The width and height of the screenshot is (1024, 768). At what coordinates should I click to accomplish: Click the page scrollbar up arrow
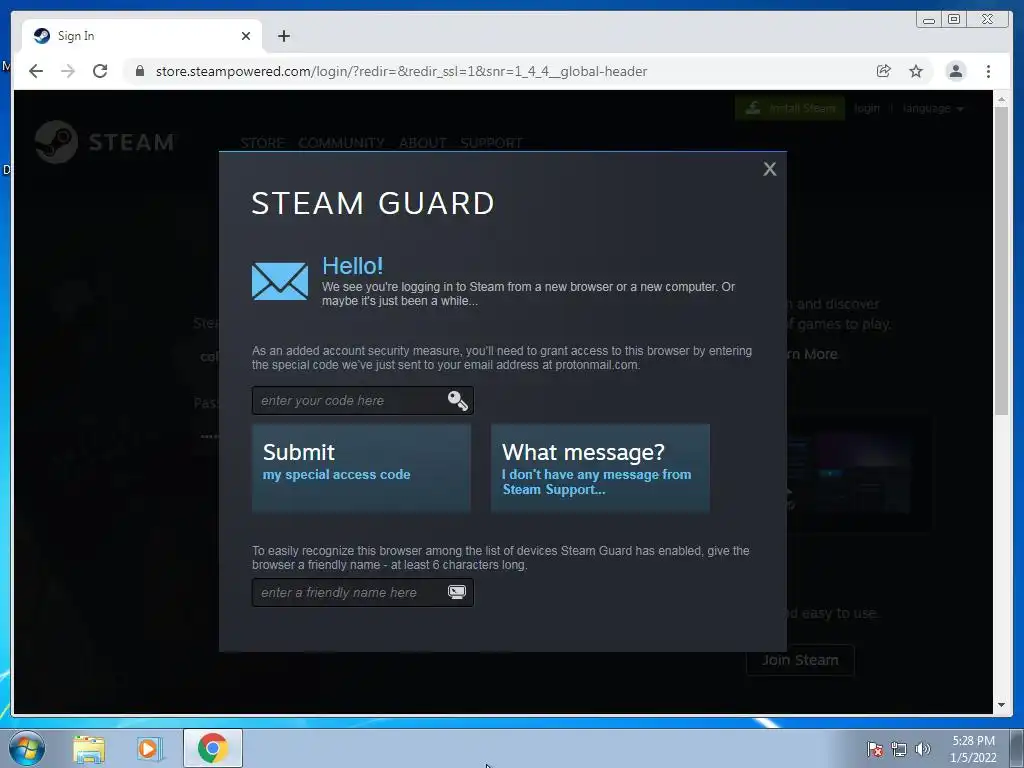point(1001,99)
